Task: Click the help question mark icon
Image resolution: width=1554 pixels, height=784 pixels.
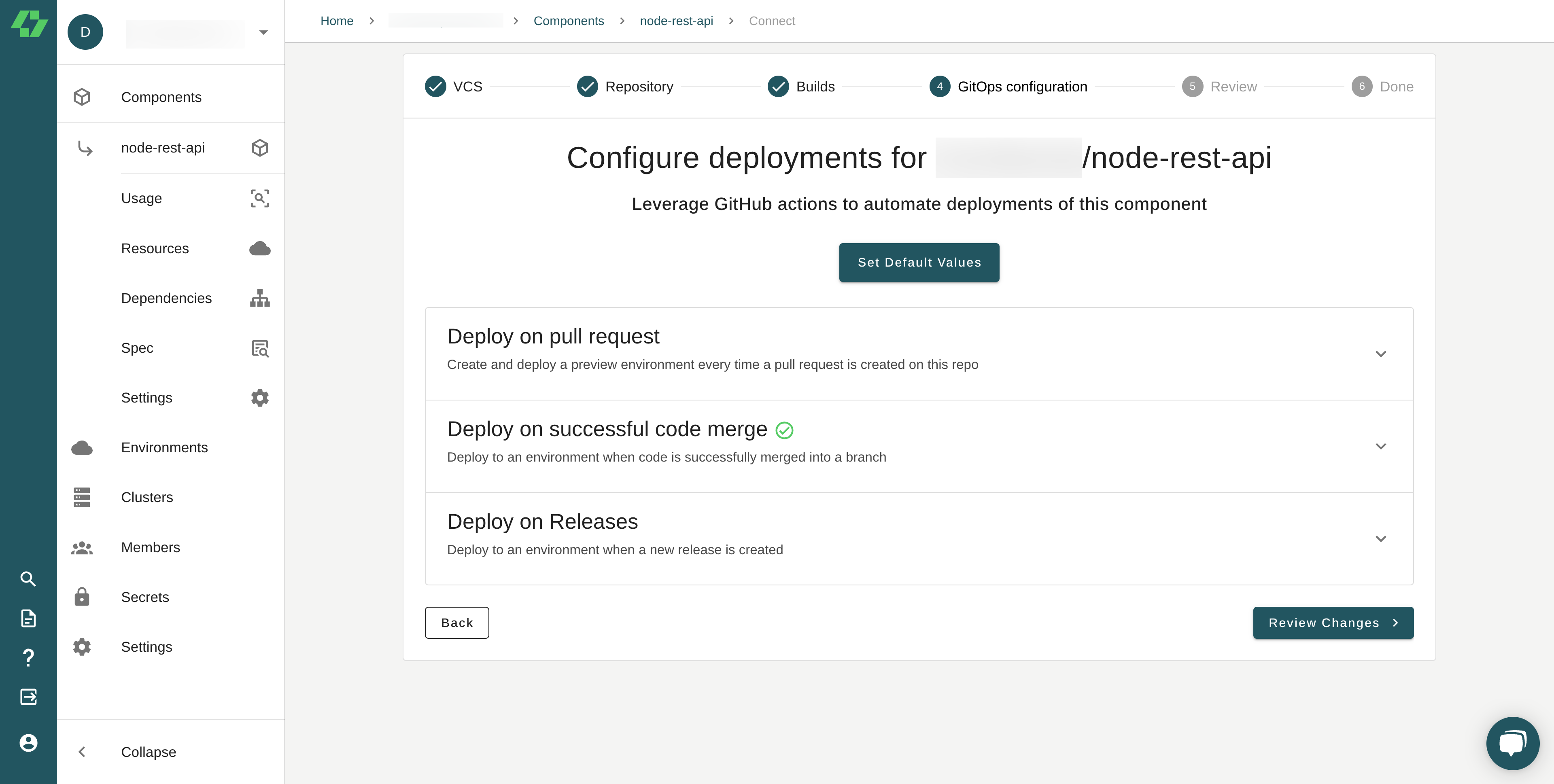Action: (x=28, y=657)
